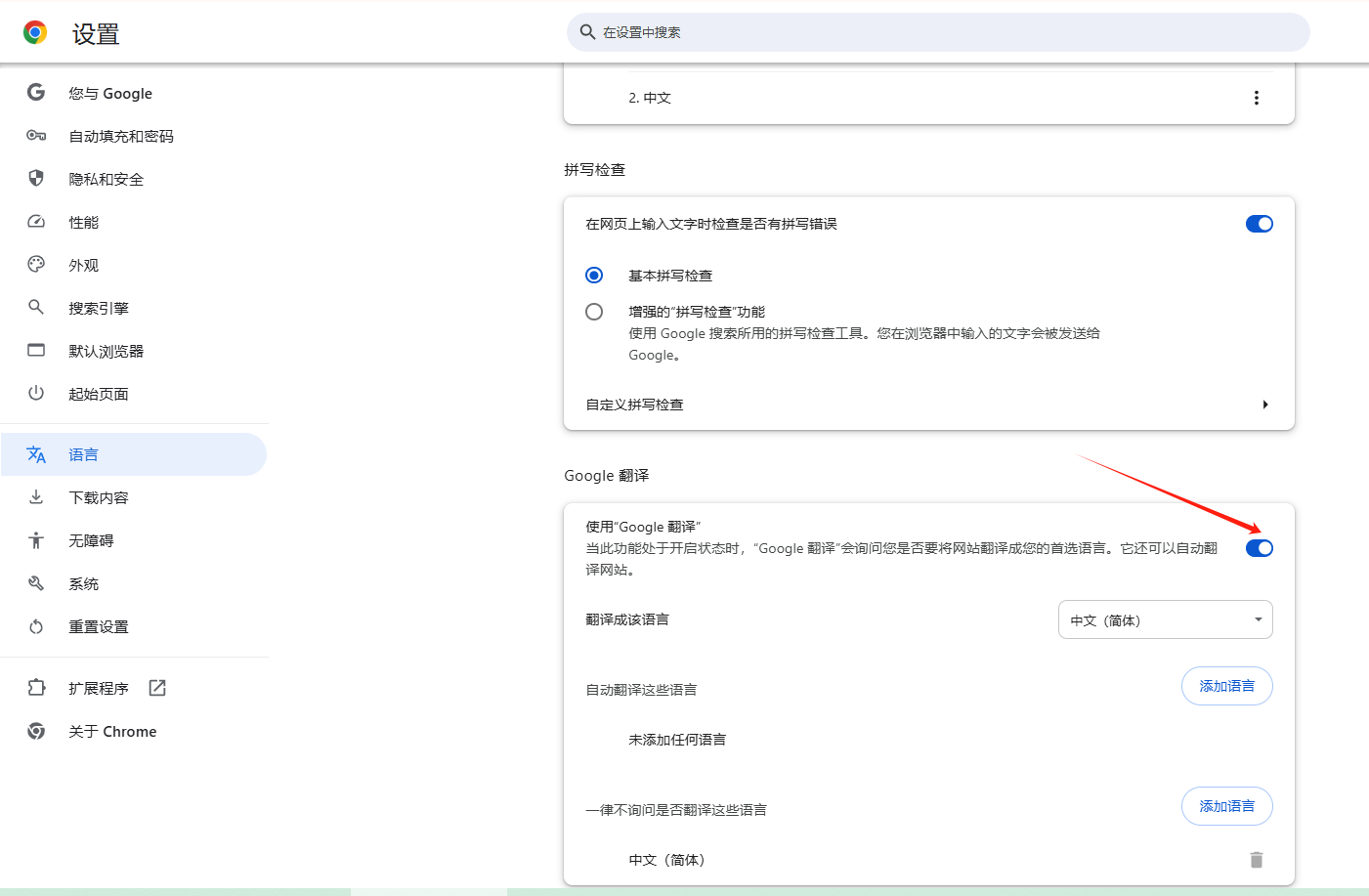The image size is (1369, 896).
Task: Click the 一律不询问是否翻译这些语言 label
Action: (x=676, y=810)
